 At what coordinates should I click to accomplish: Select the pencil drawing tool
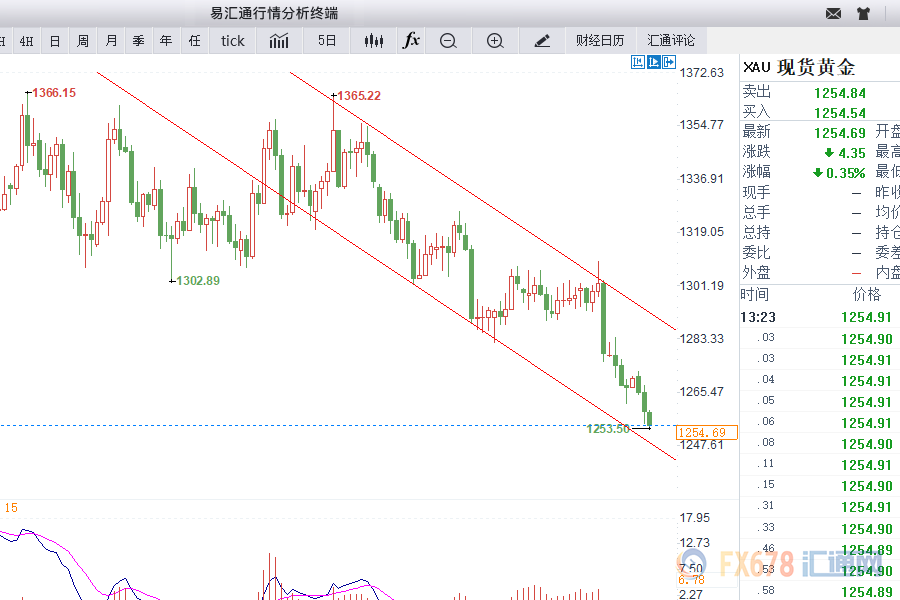pos(542,41)
